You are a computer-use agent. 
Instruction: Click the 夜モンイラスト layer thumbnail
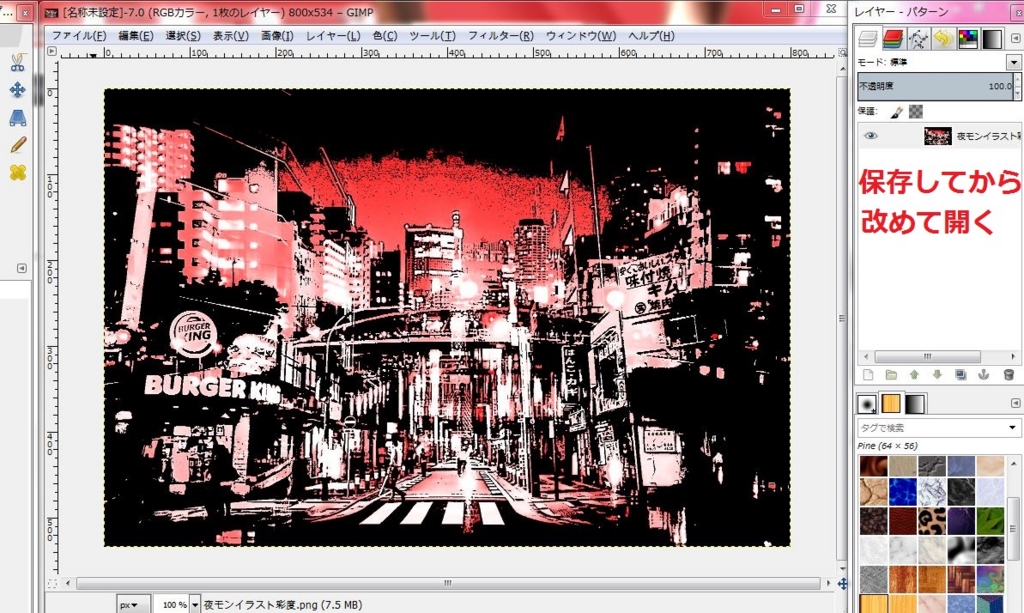click(x=938, y=136)
